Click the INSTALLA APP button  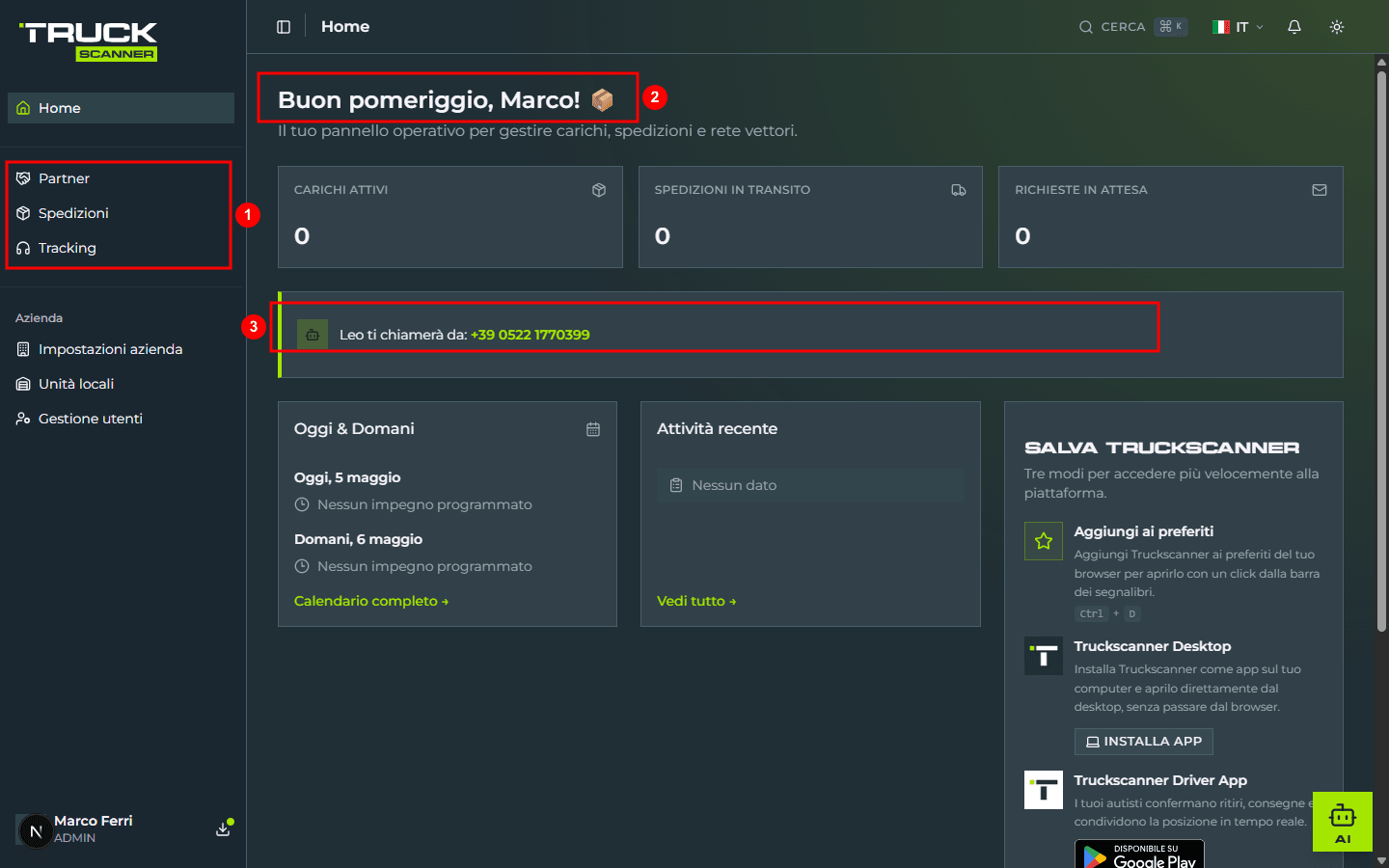tap(1144, 742)
